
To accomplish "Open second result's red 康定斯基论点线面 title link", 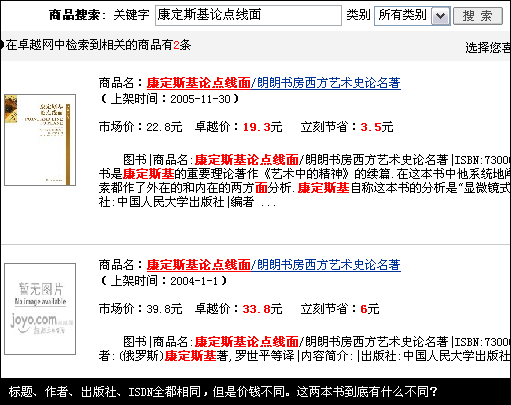I will point(199,265).
